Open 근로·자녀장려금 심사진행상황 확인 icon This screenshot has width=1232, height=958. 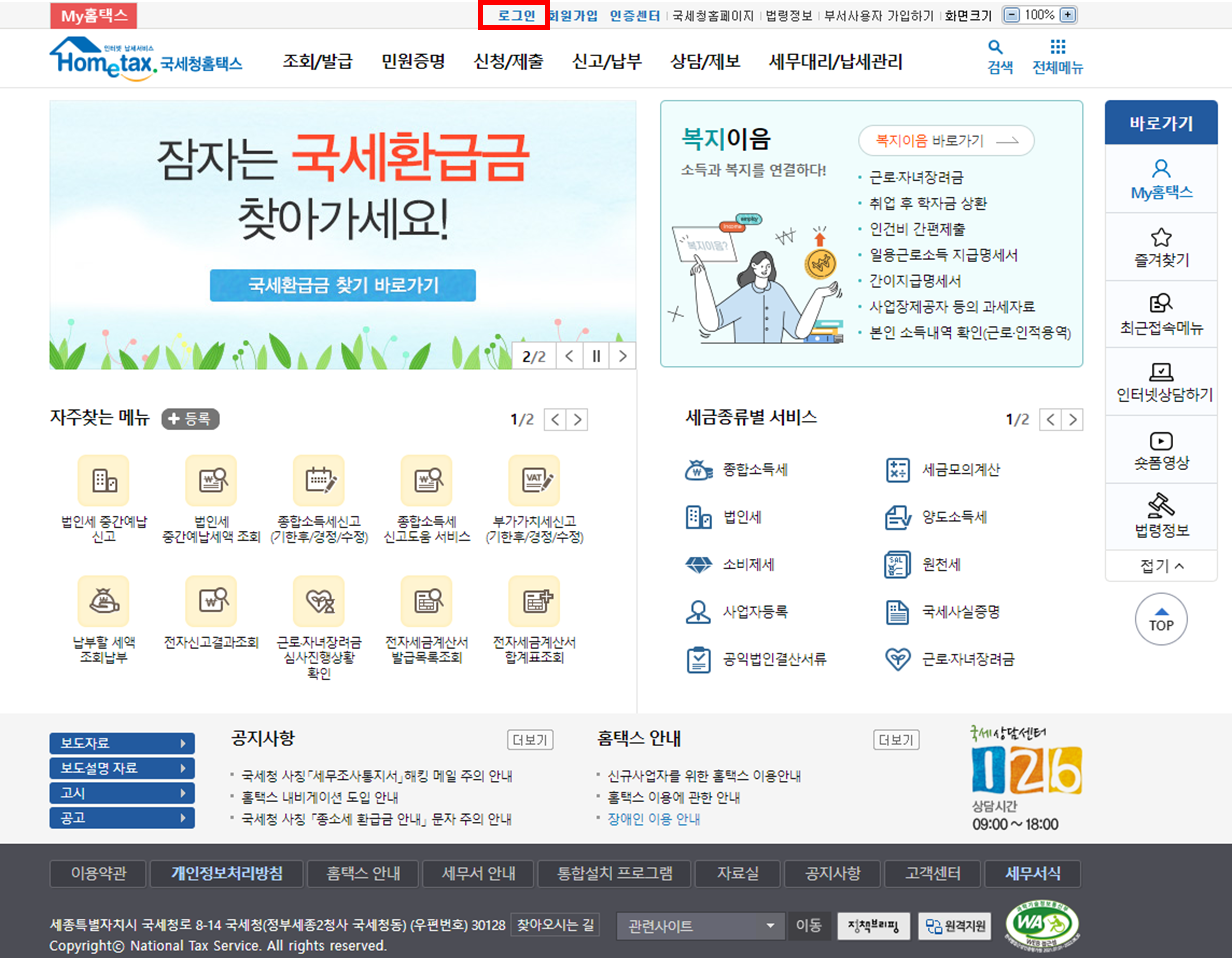[x=319, y=601]
